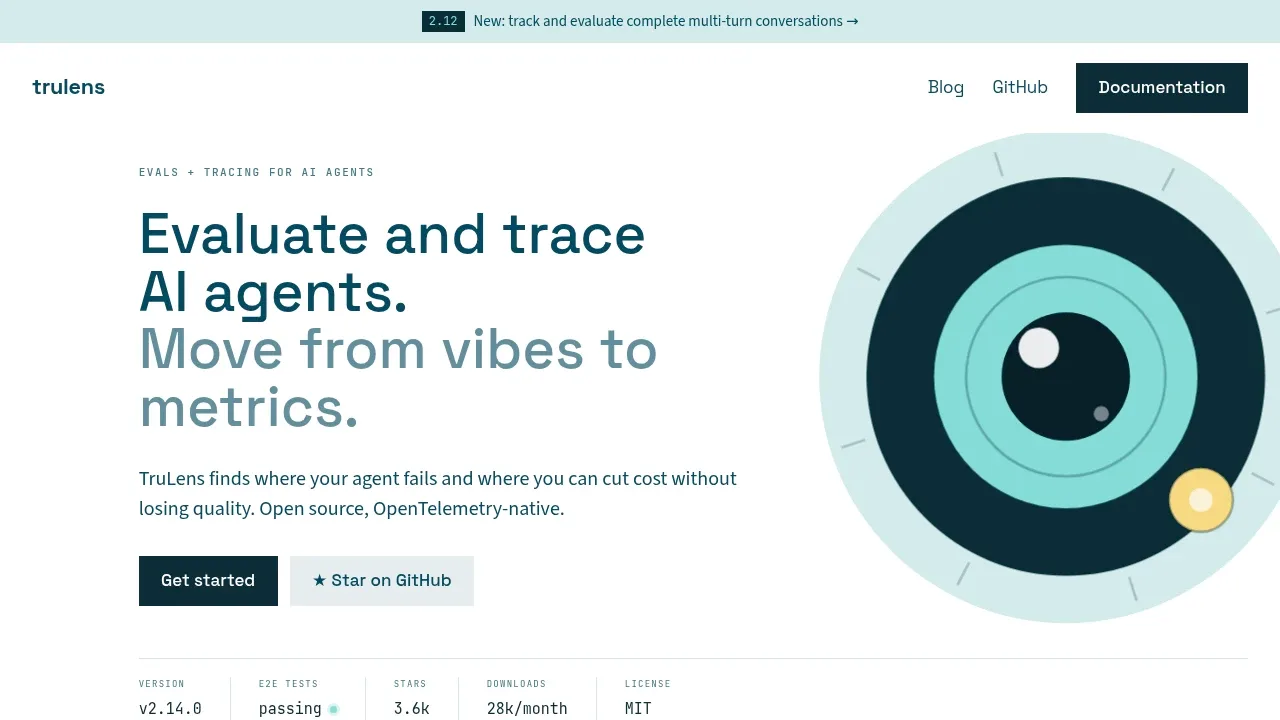Click the E2E tests passing text
Screen dimensions: 1280x720
pos(290,709)
